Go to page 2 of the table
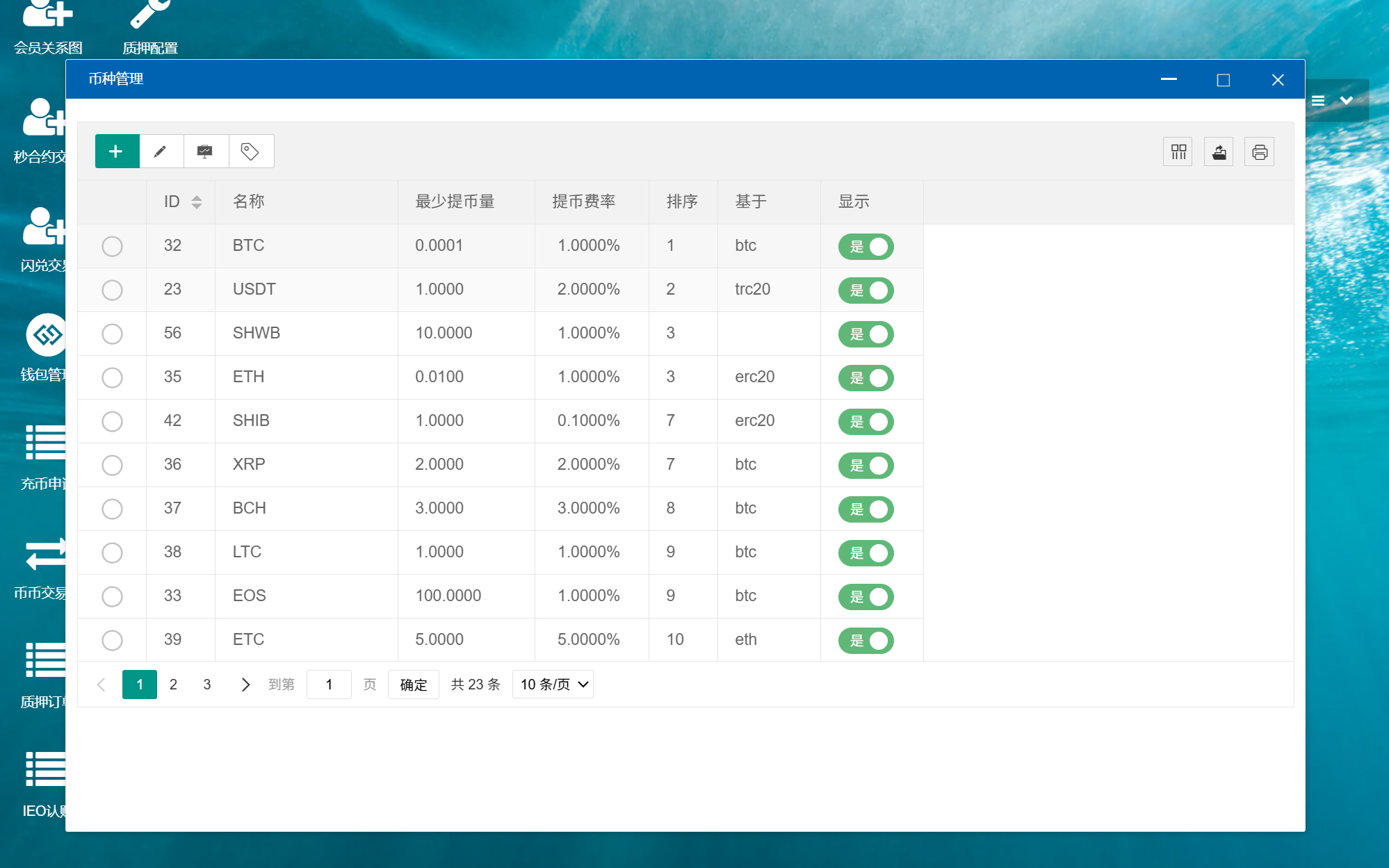Image resolution: width=1389 pixels, height=868 pixels. [173, 685]
